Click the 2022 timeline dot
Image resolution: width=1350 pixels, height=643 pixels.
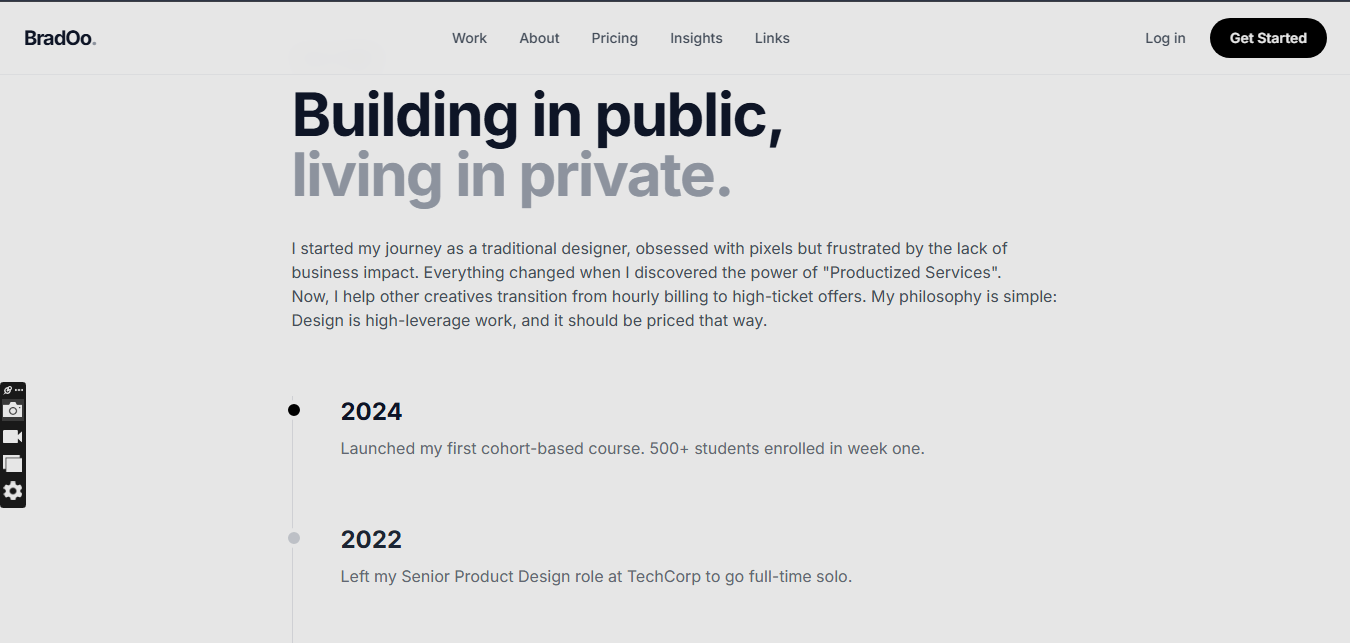(294, 538)
